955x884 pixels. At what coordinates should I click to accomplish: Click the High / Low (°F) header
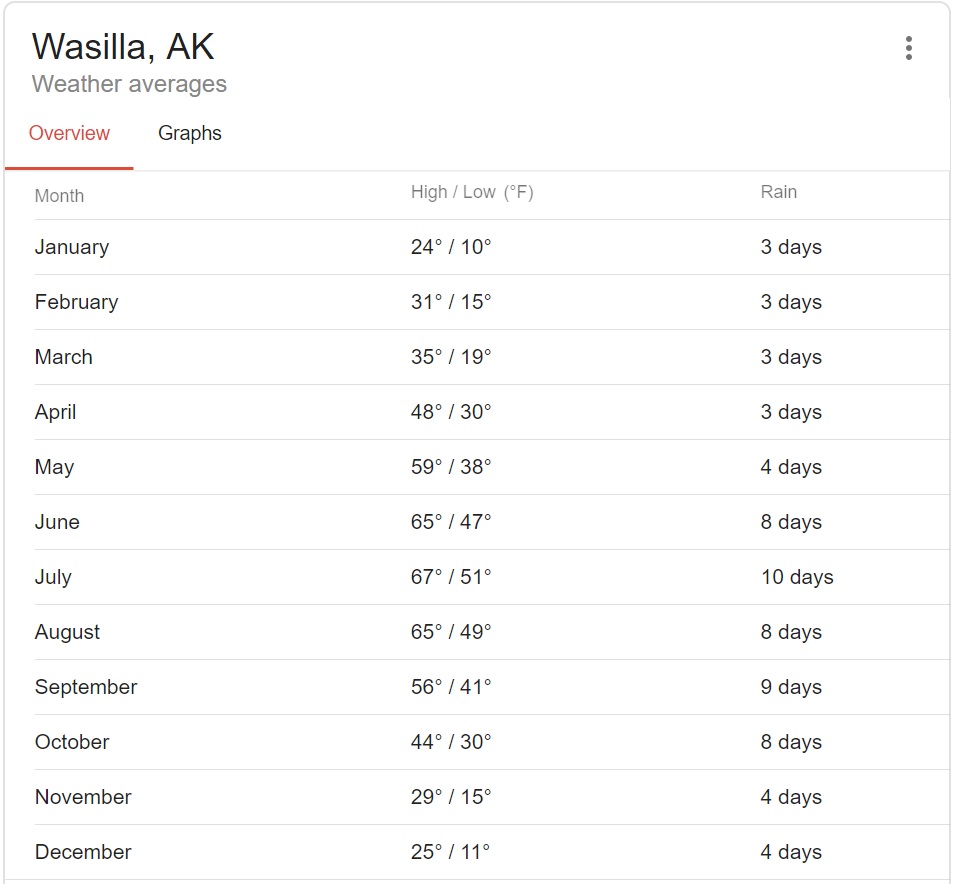click(x=472, y=192)
